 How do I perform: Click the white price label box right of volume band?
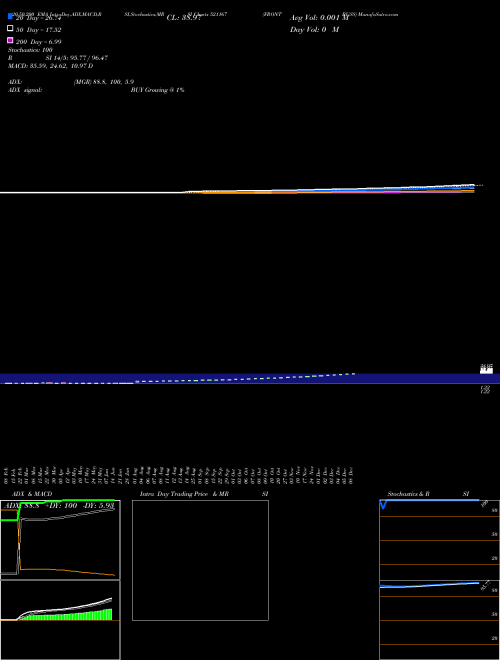(x=486, y=369)
